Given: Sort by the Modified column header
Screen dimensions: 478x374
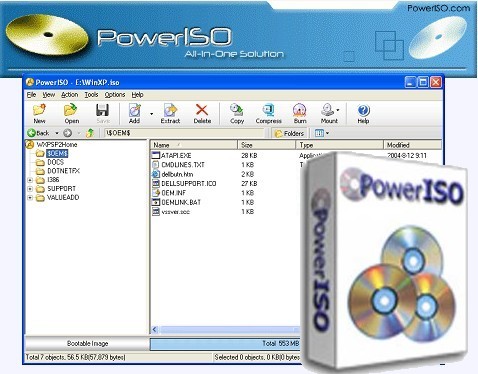Looking at the screenshot, I should (413, 145).
